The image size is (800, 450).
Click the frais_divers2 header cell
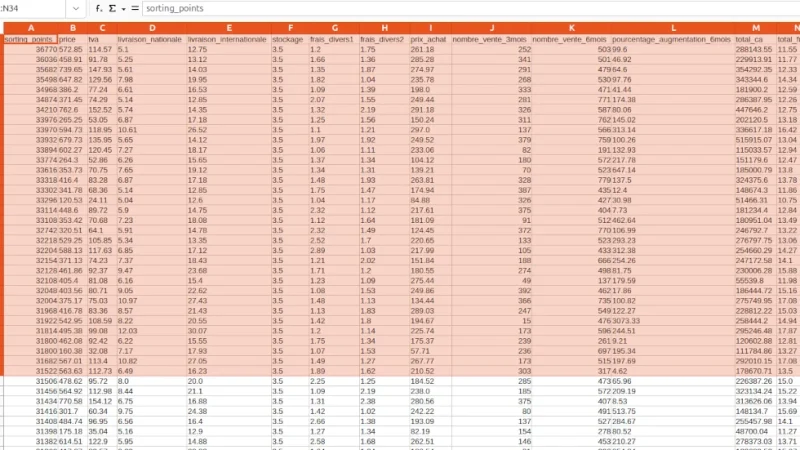384,39
